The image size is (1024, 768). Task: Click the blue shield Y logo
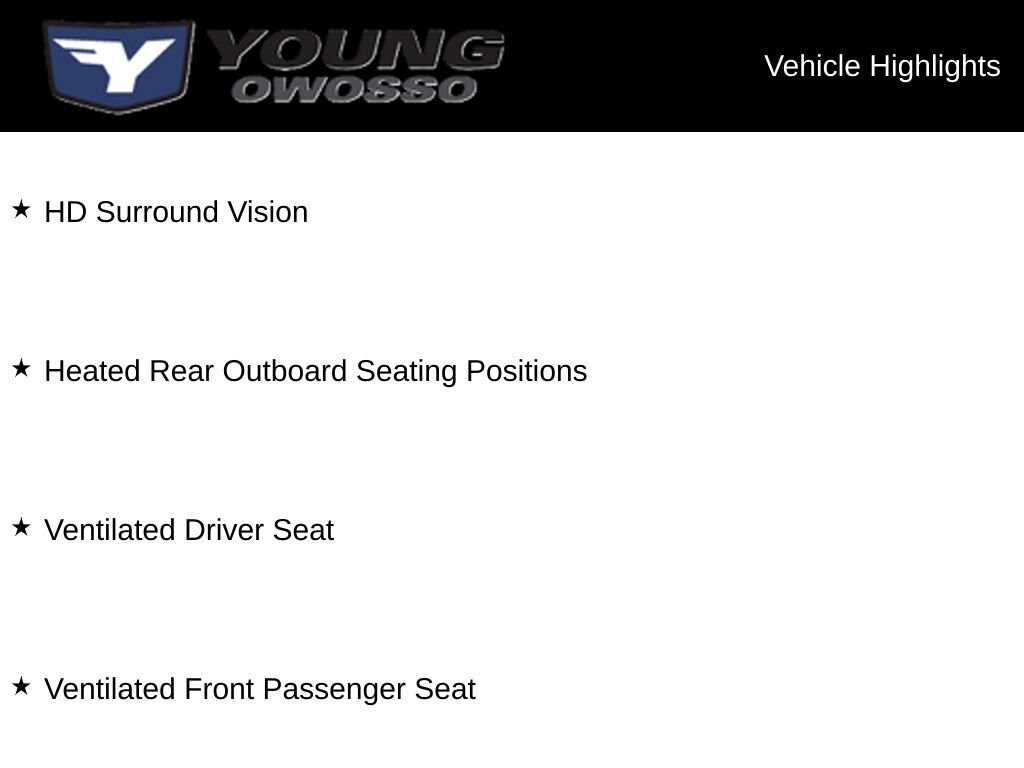coord(118,66)
